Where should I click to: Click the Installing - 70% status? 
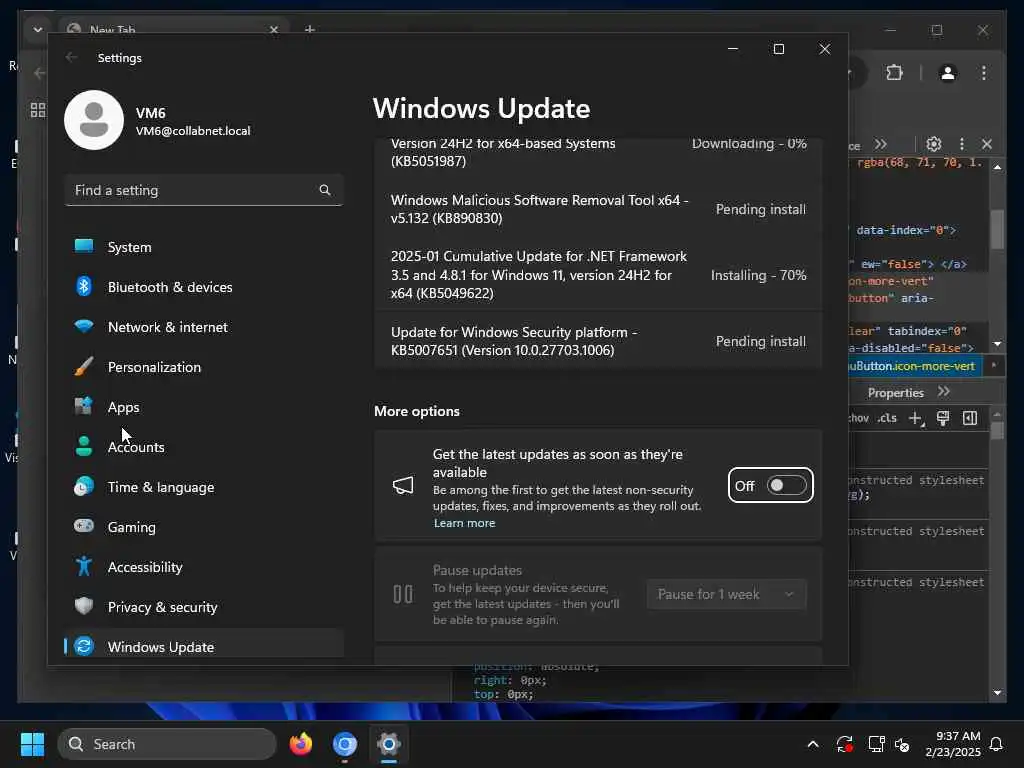tap(758, 275)
